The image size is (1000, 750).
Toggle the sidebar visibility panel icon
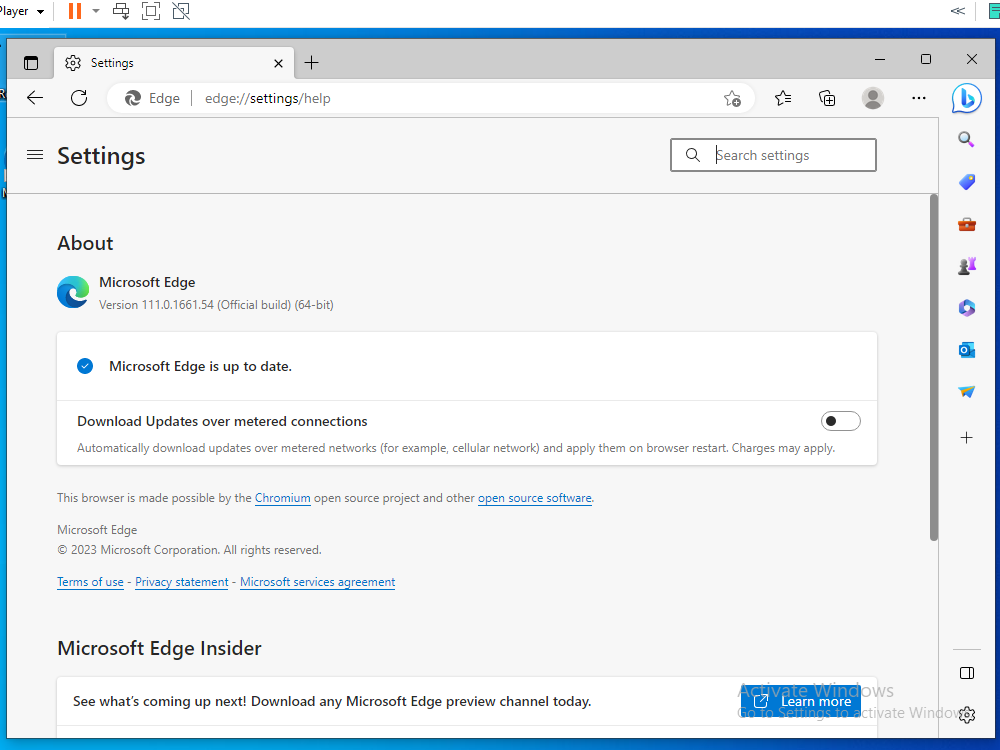click(966, 673)
